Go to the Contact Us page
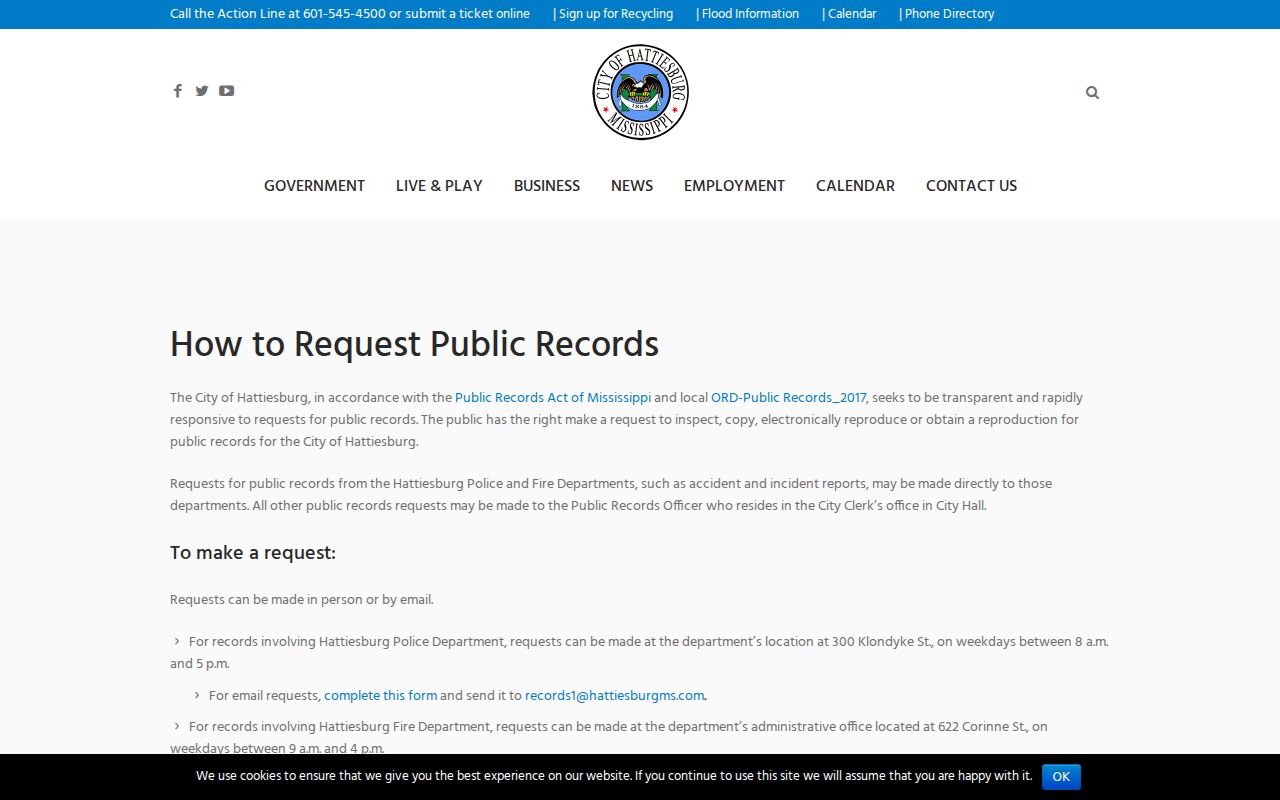 click(971, 186)
